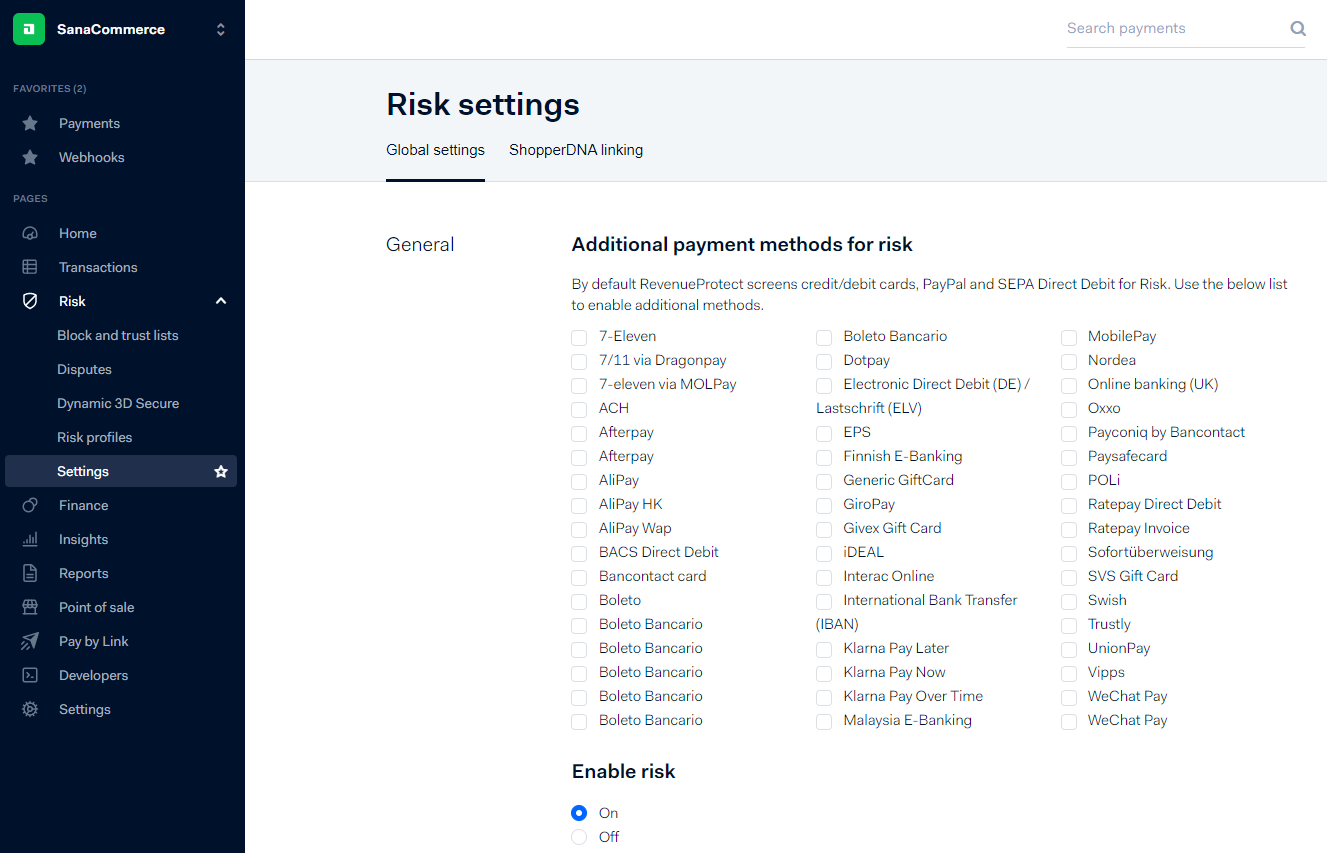The image size is (1327, 853).
Task: Open Transactions page link
Action: pos(98,267)
